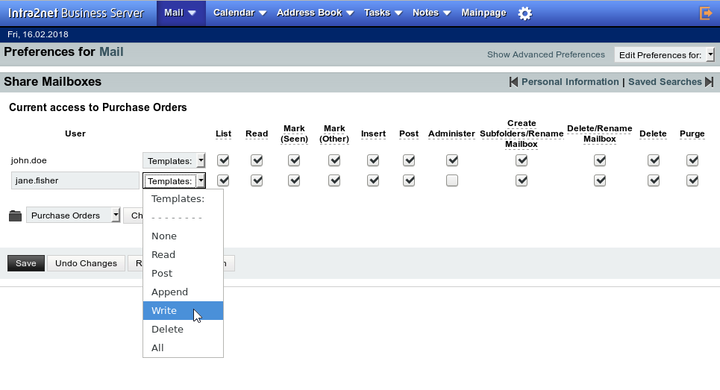
Task: Go to Mainpage
Action: pyautogui.click(x=484, y=13)
